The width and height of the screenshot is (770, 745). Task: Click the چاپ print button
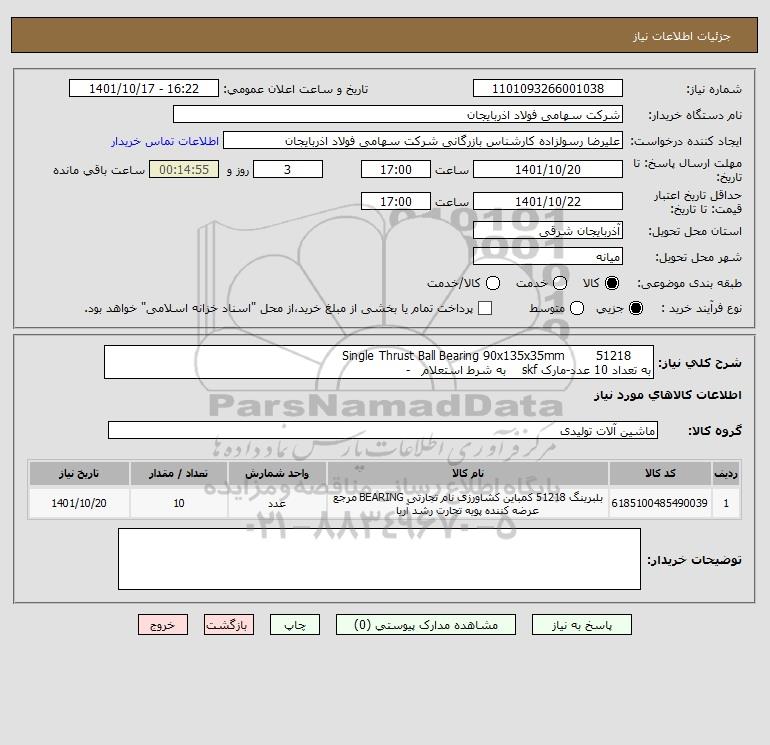click(x=295, y=625)
